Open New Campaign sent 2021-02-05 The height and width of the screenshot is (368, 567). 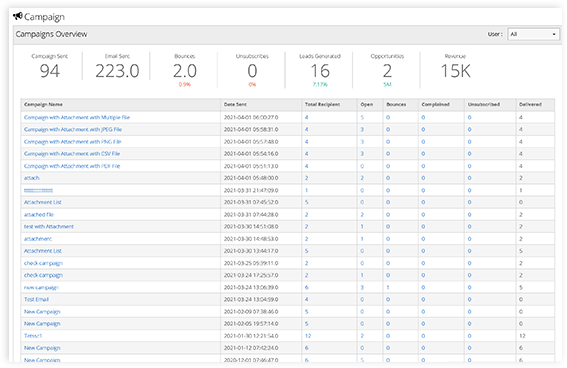(42, 324)
